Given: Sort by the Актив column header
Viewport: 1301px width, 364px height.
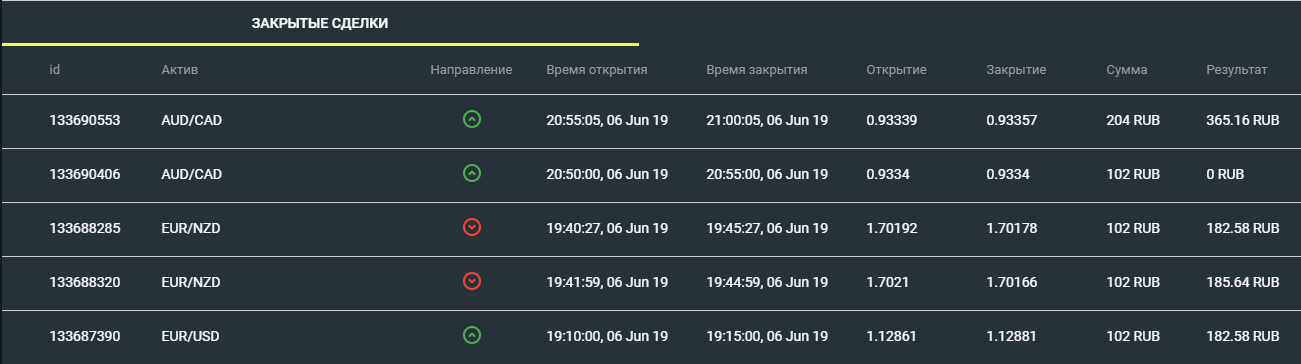Looking at the screenshot, I should pyautogui.click(x=180, y=70).
